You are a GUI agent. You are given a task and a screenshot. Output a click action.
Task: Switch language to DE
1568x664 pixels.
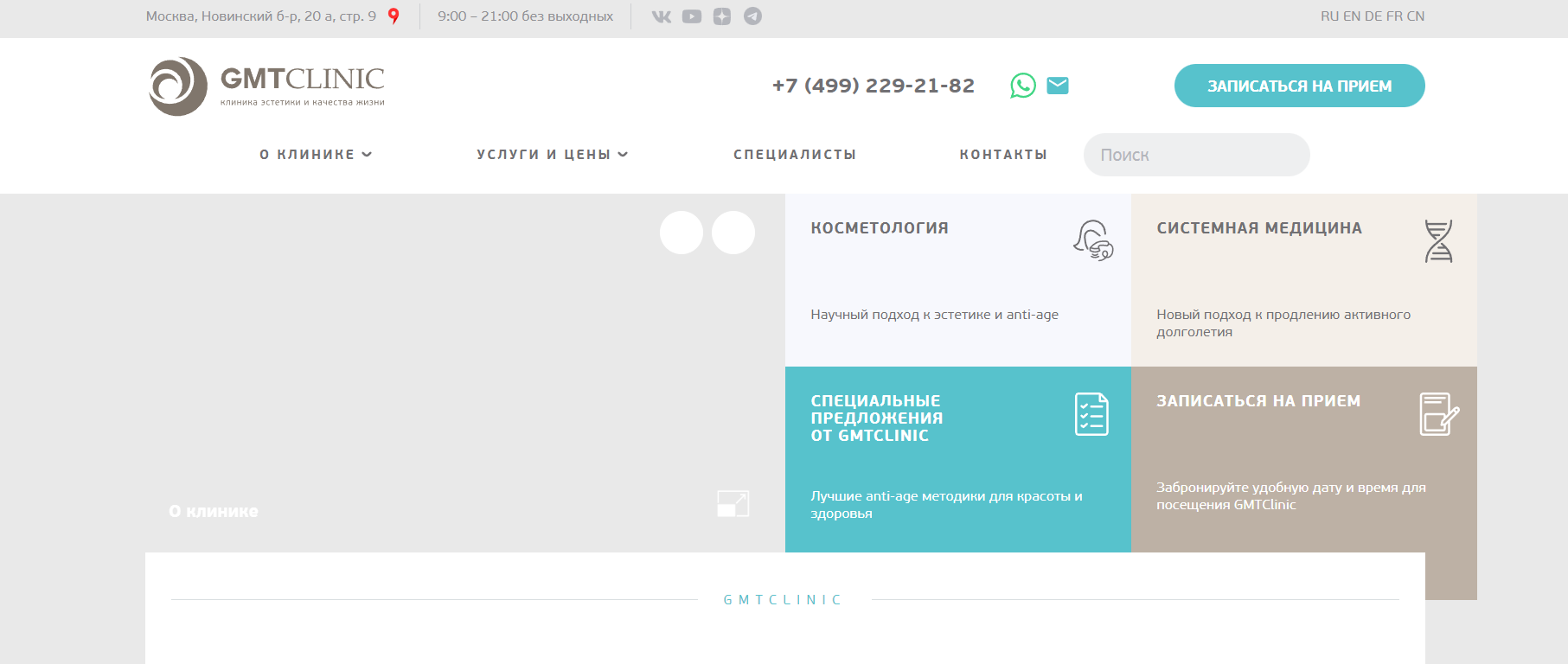(x=1373, y=16)
